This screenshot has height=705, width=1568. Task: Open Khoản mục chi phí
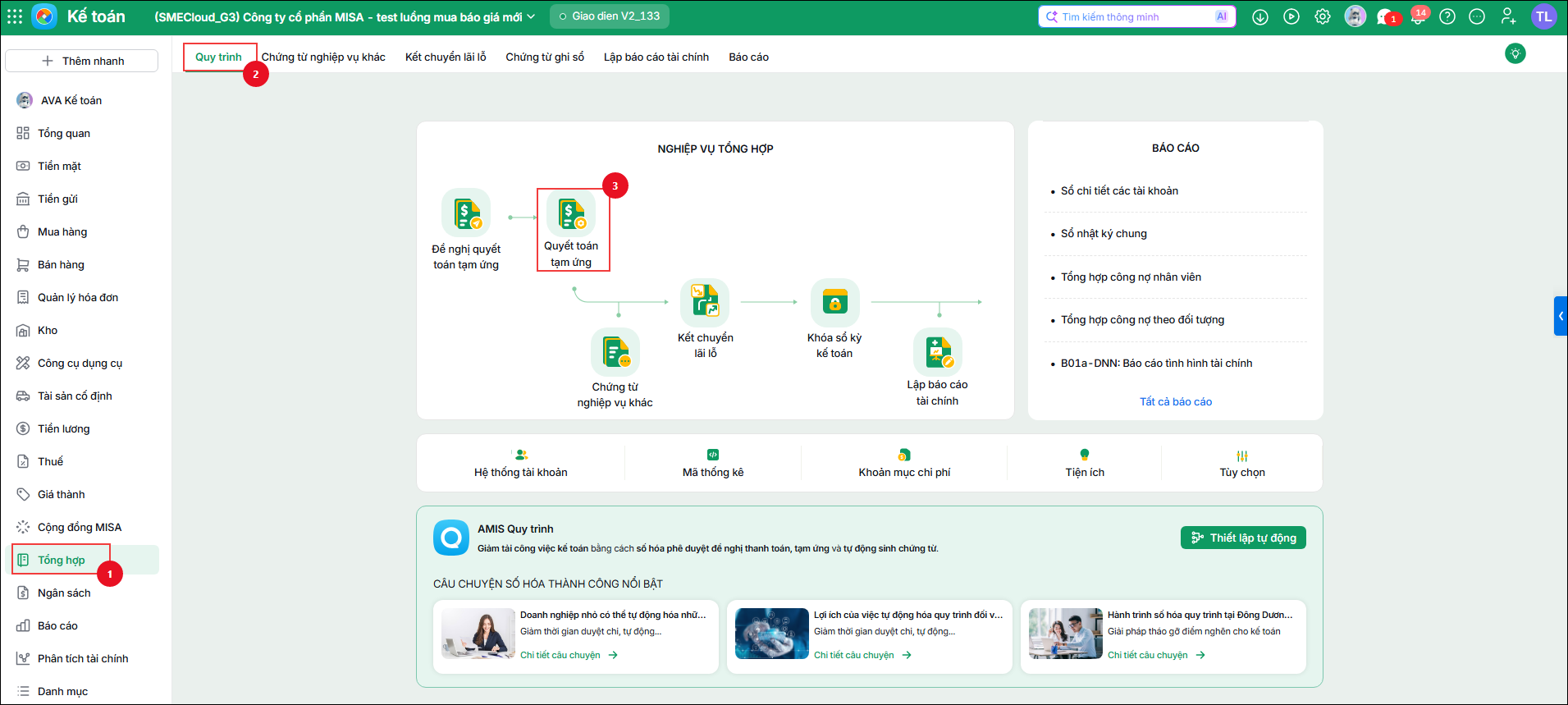(x=904, y=464)
